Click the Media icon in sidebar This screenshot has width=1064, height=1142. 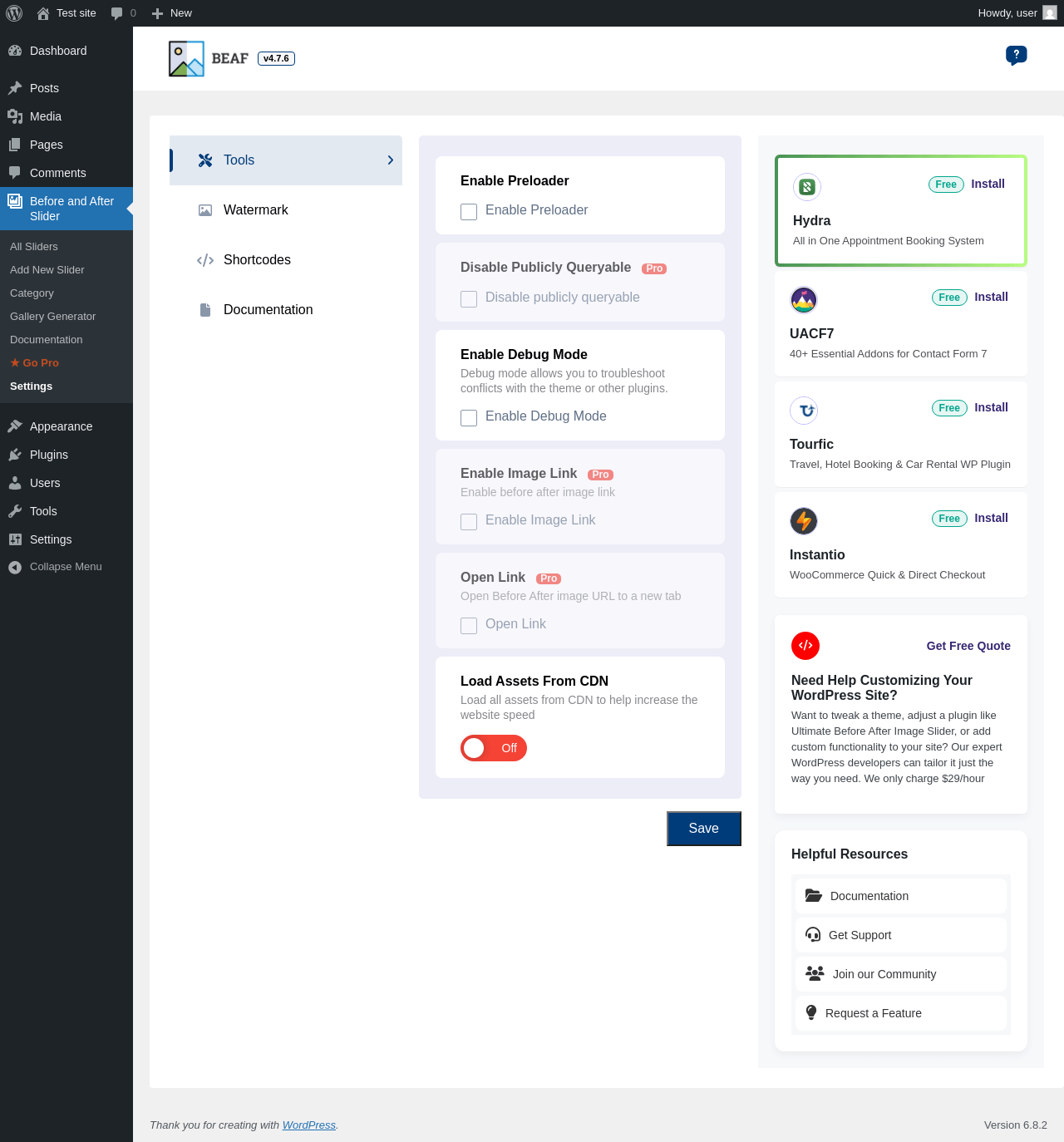(x=15, y=116)
